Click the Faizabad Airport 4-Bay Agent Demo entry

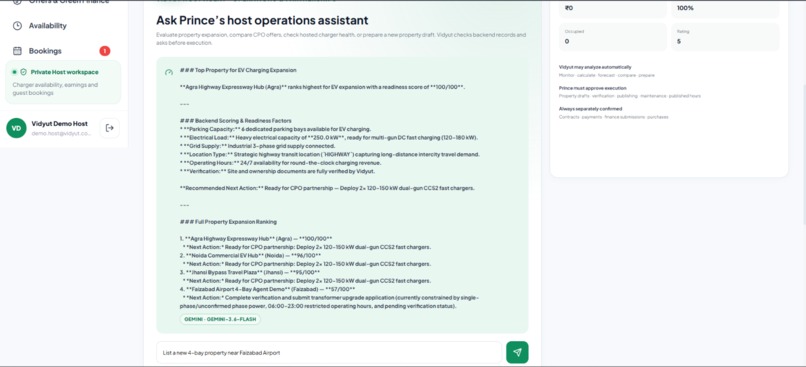[x=267, y=289]
